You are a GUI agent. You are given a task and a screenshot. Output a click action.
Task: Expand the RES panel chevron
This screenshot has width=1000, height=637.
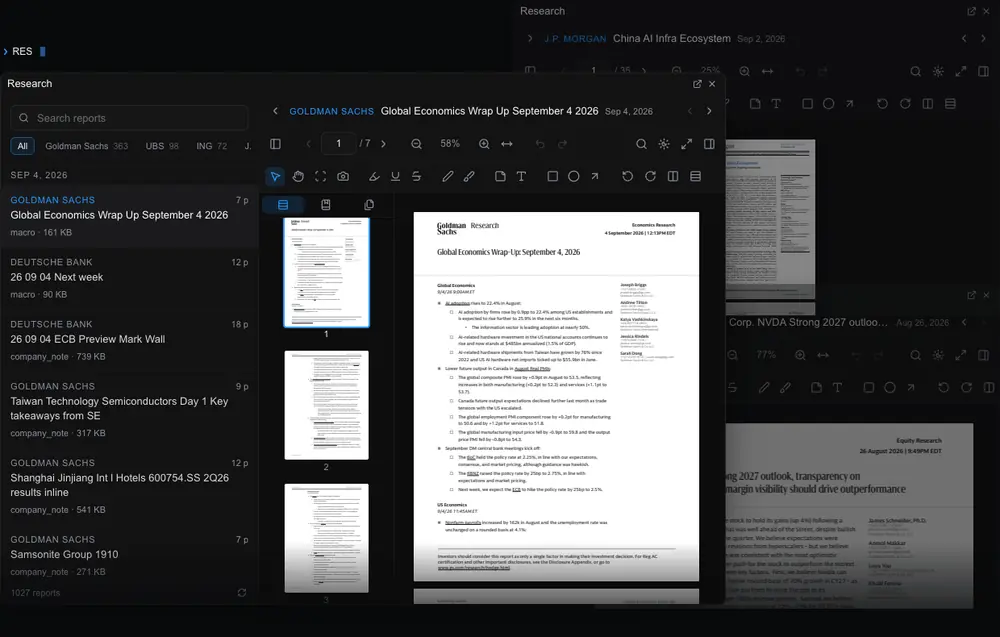coord(6,52)
